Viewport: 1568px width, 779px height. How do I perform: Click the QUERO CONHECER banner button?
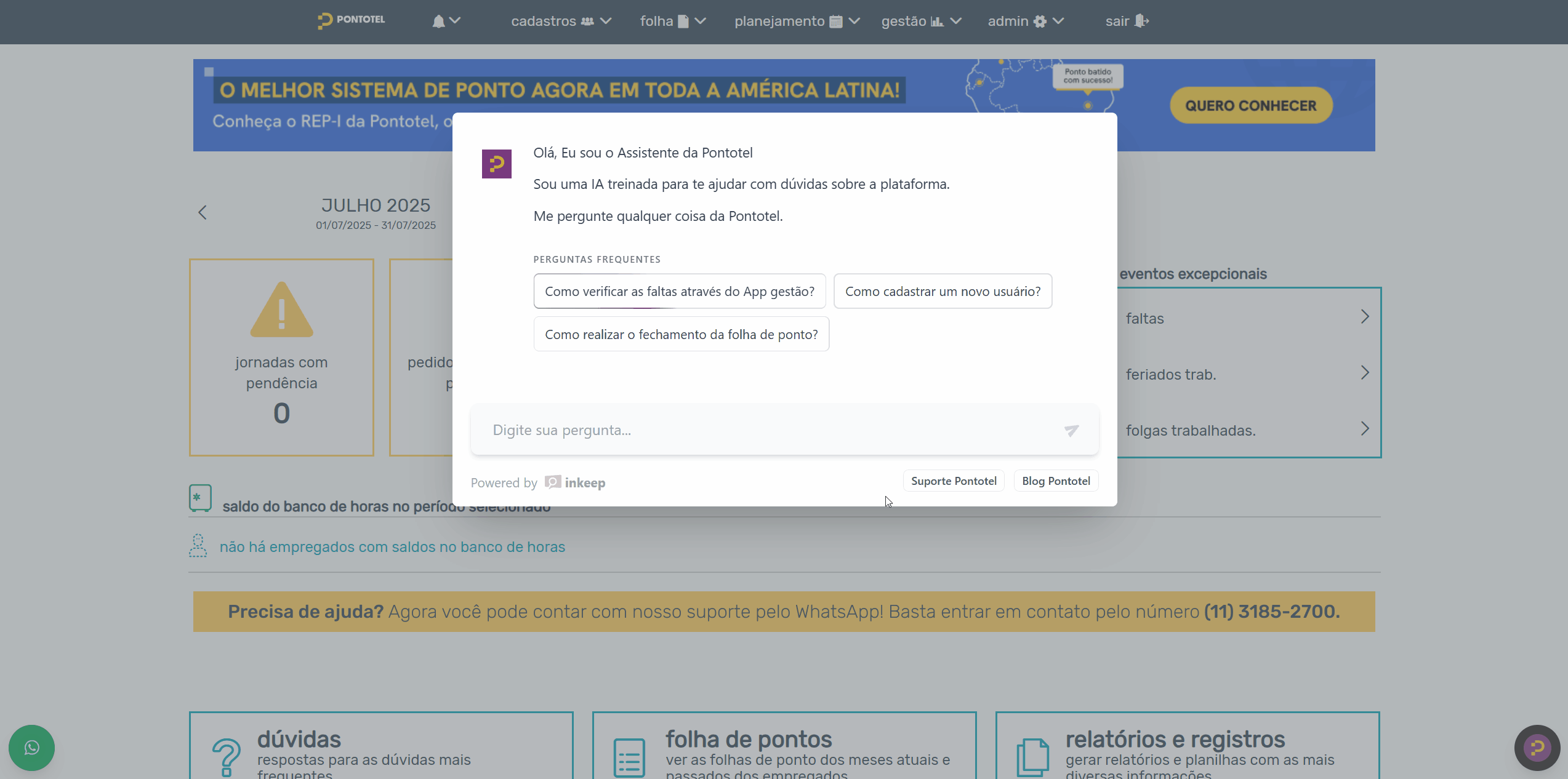pyautogui.click(x=1251, y=105)
